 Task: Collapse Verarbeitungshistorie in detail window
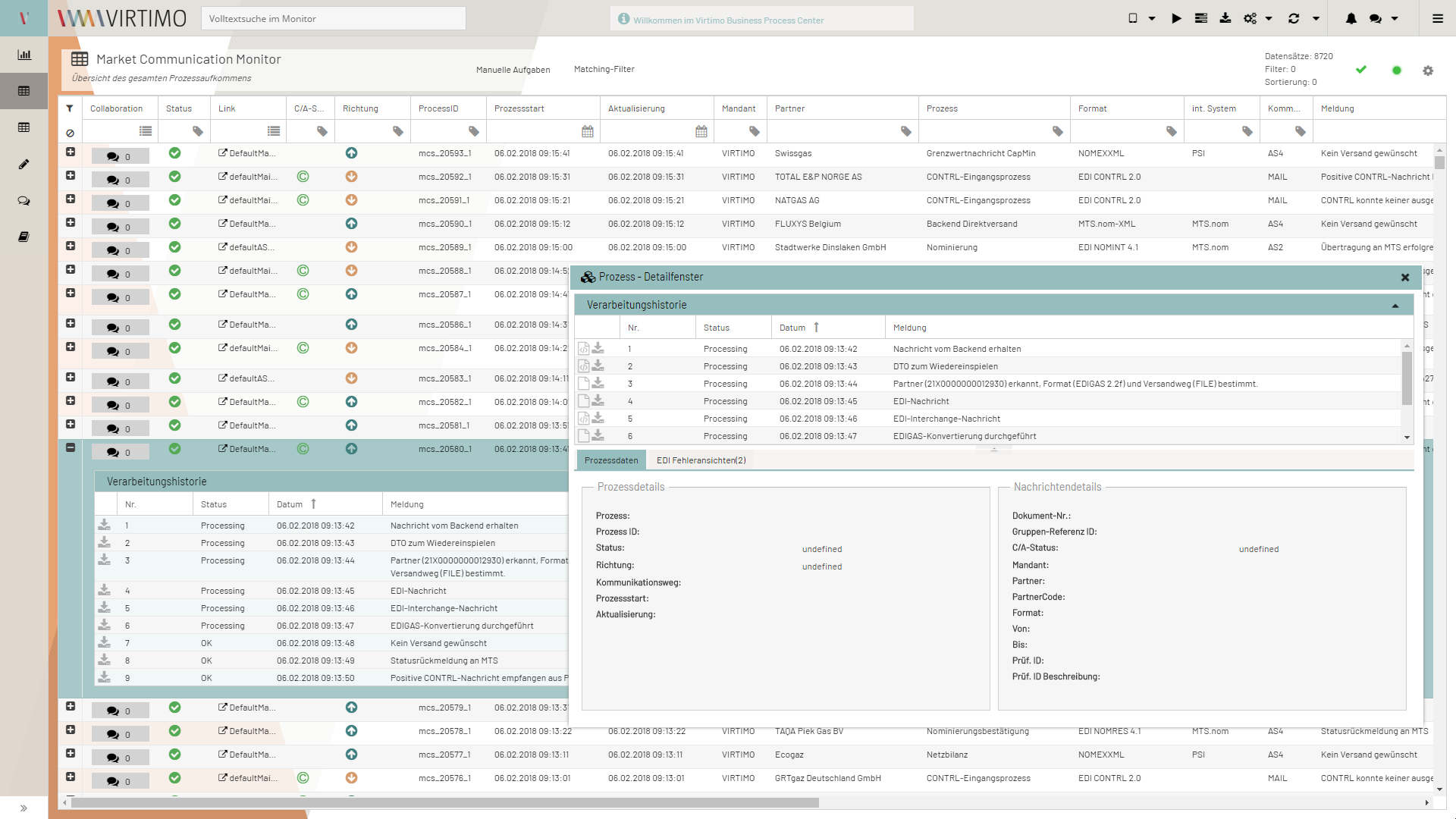pos(1395,306)
